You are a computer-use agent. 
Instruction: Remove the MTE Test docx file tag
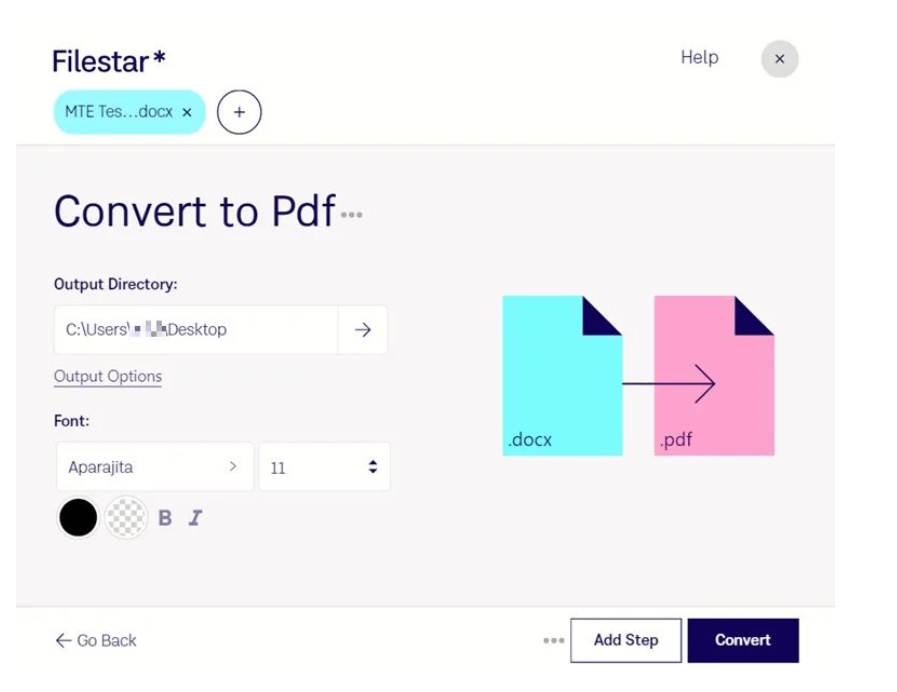pos(186,113)
